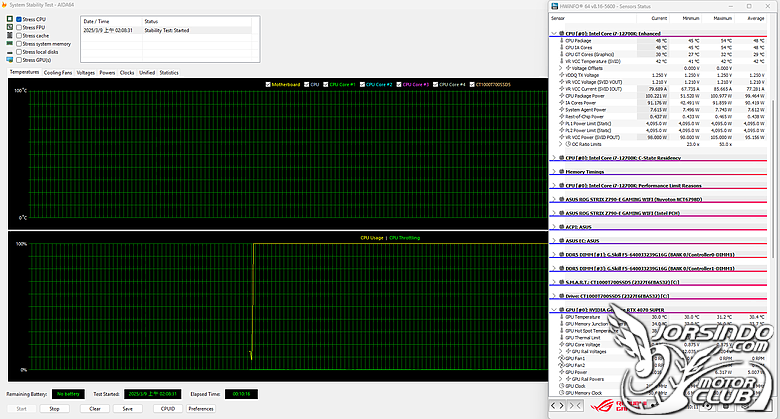Viewport: 780px width, 419px height.
Task: Open the Clocks tab
Action: [127, 73]
